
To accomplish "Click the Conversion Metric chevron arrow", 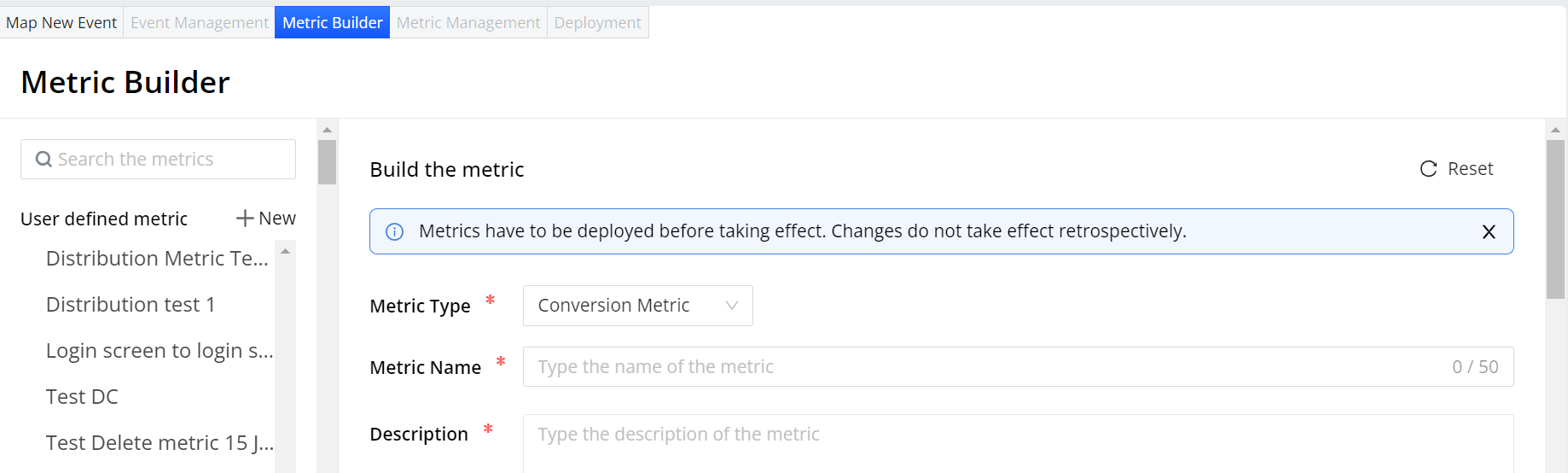I will (x=731, y=306).
